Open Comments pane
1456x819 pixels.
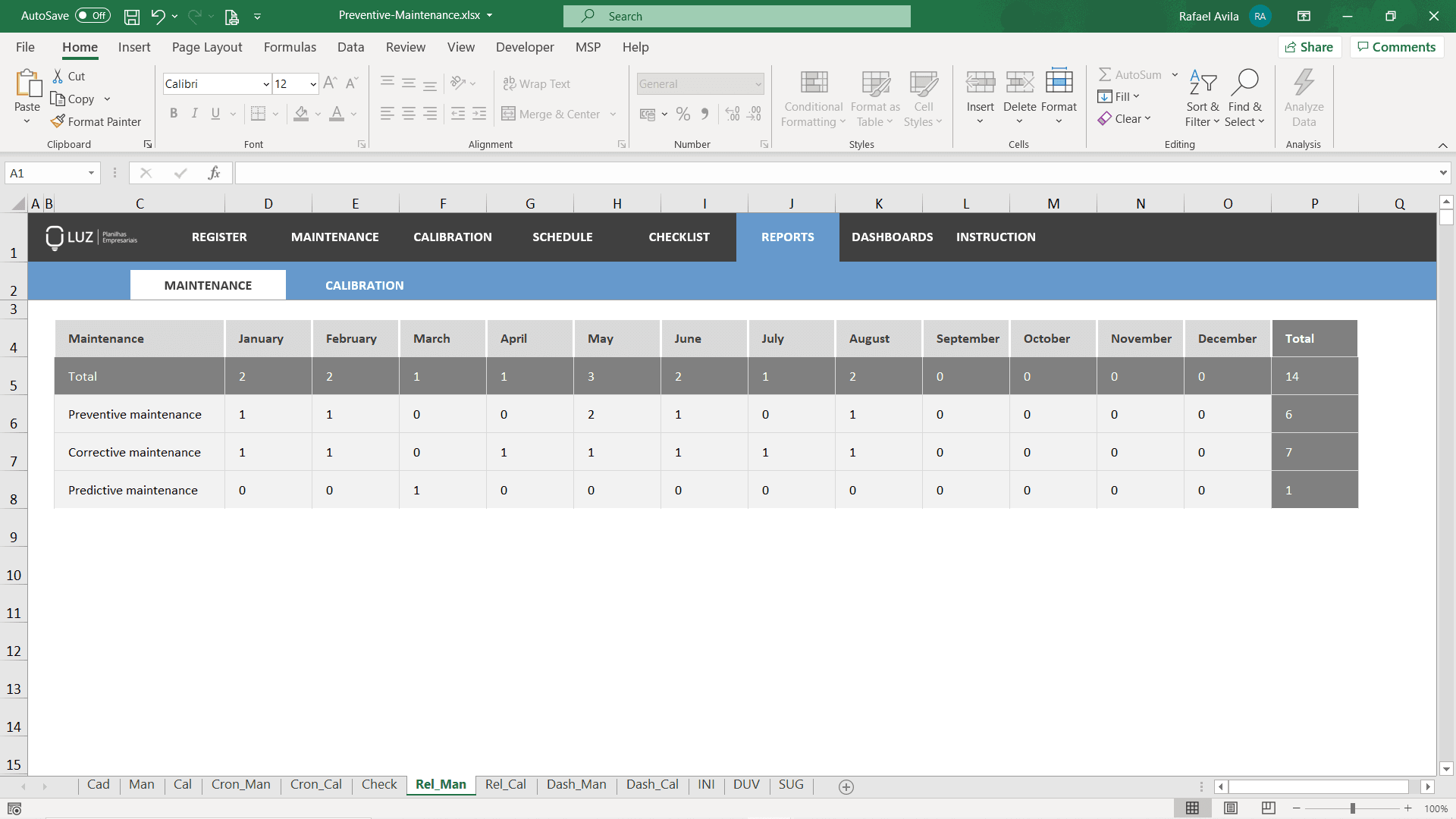[1396, 46]
